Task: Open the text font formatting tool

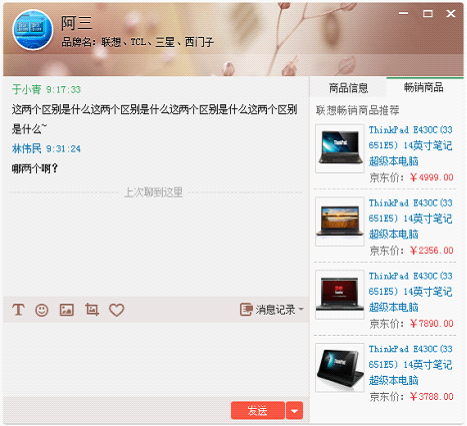Action: tap(18, 310)
